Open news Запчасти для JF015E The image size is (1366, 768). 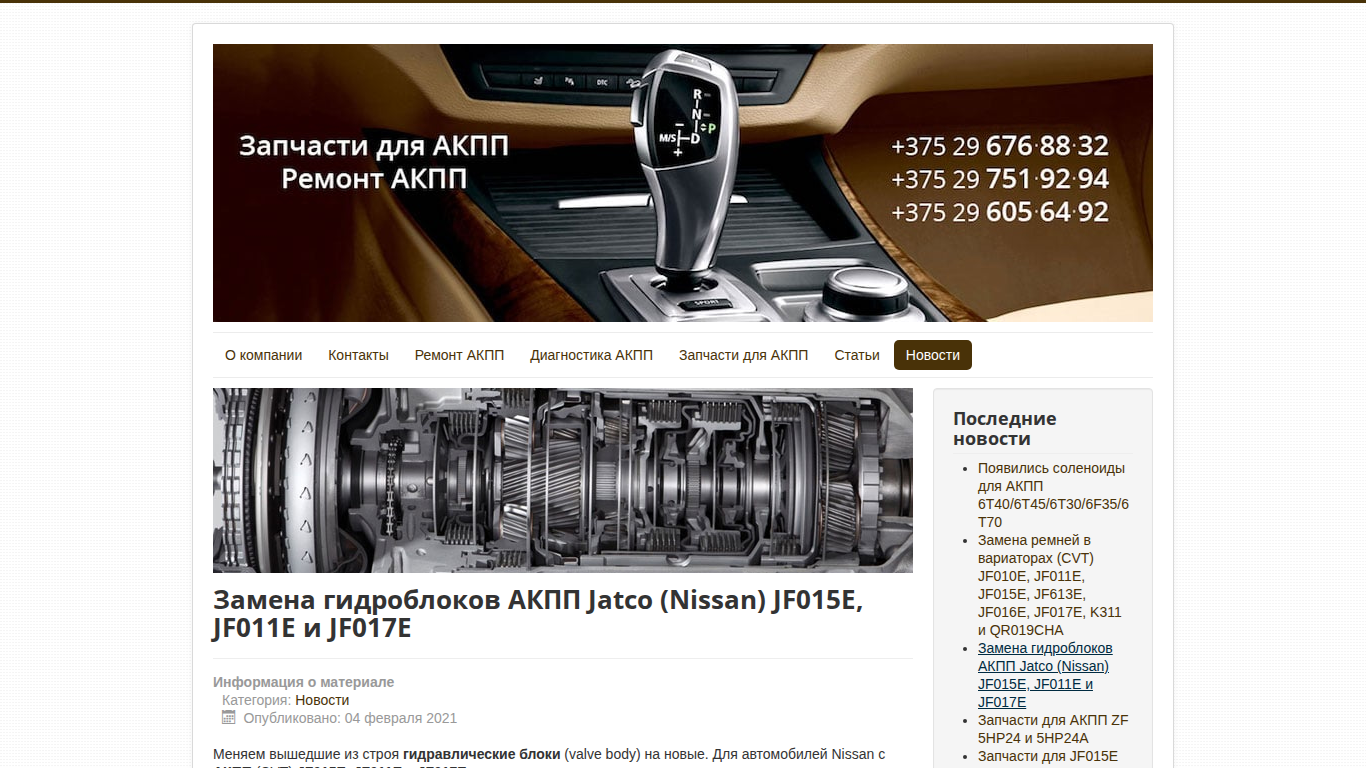click(x=1048, y=756)
